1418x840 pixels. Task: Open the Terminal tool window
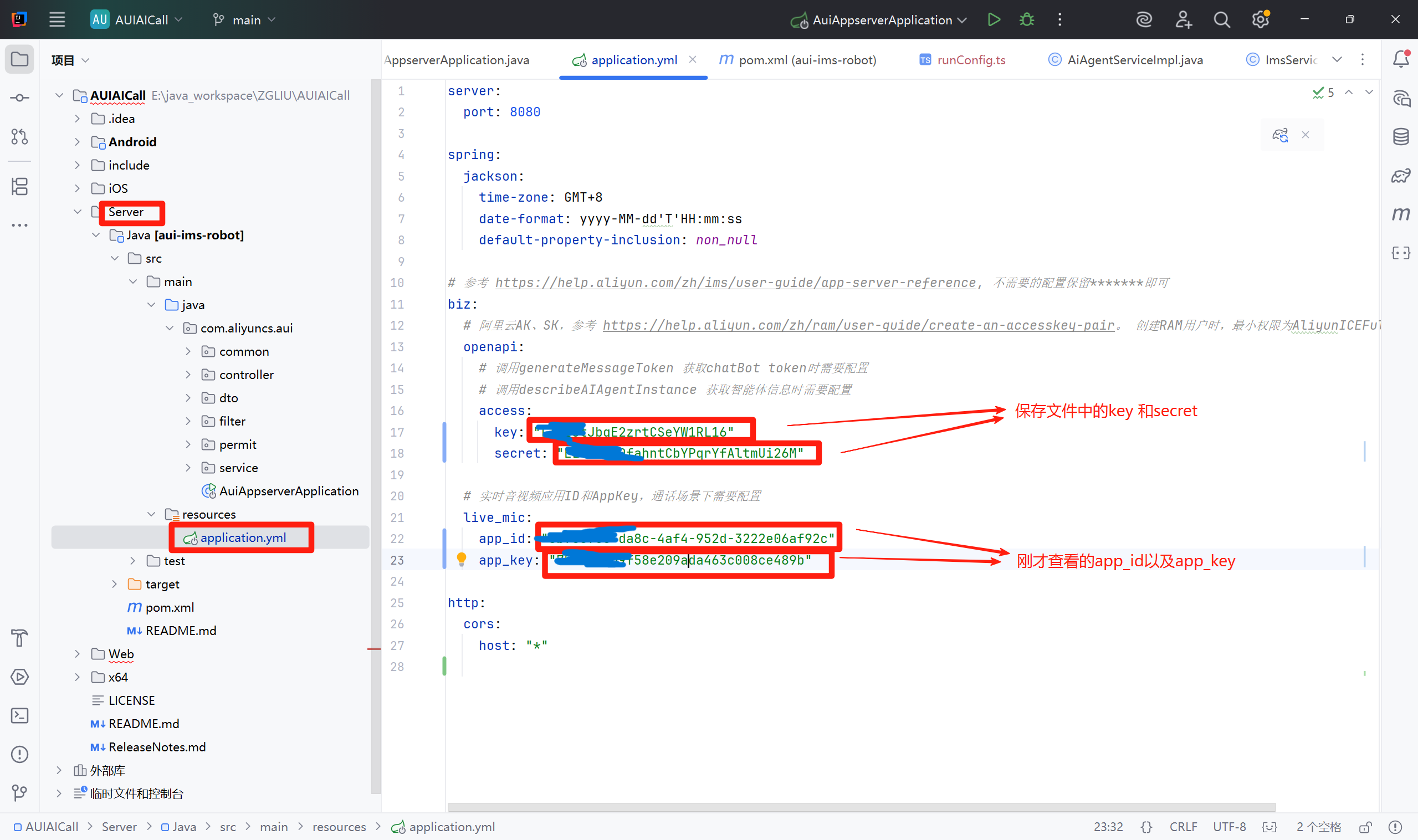click(x=20, y=715)
